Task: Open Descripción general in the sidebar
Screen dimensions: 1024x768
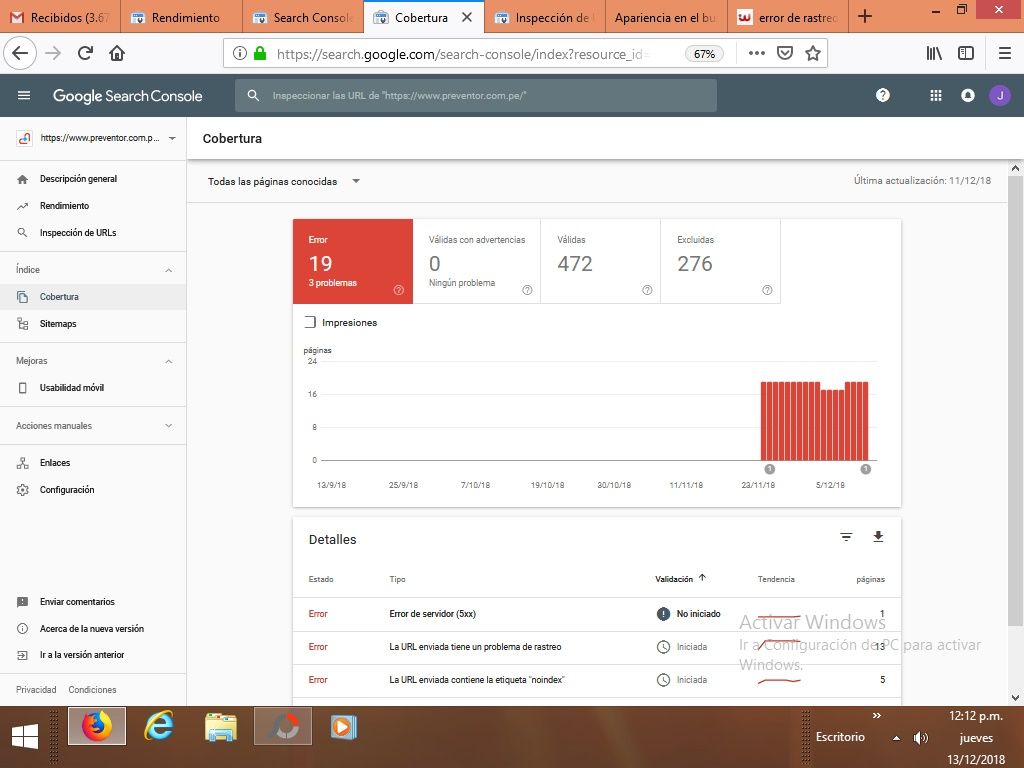Action: (x=93, y=179)
